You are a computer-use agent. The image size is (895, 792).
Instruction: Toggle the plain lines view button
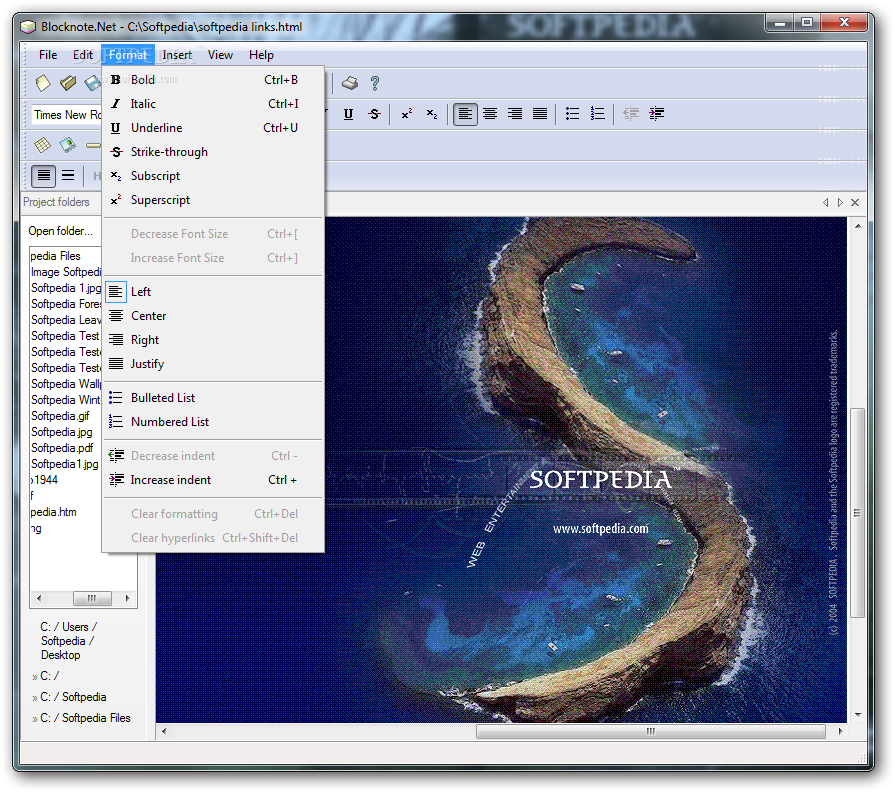[68, 176]
